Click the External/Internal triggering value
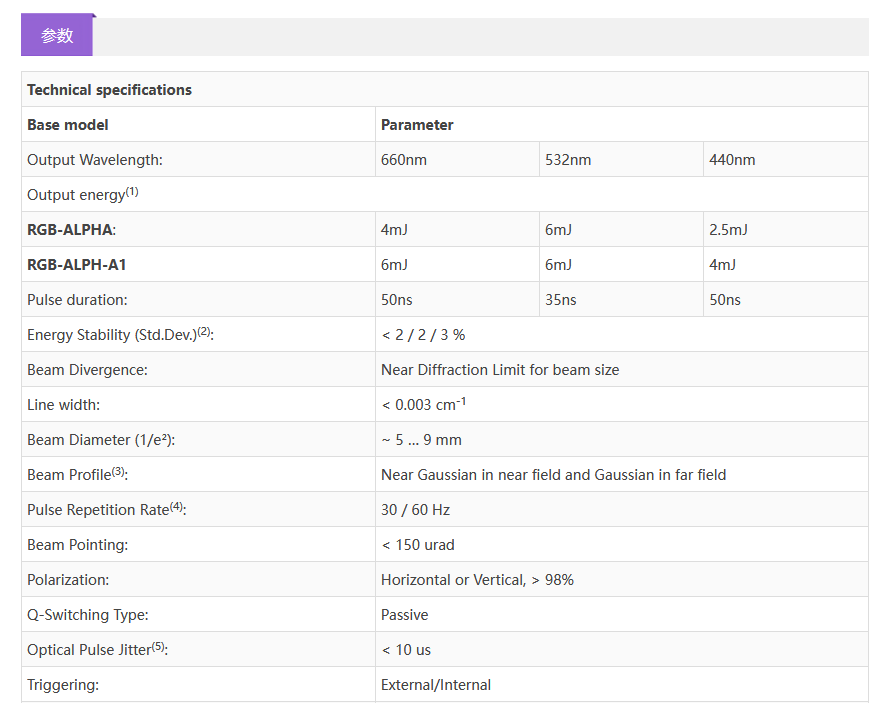Viewport: 893px width, 703px height. [436, 685]
